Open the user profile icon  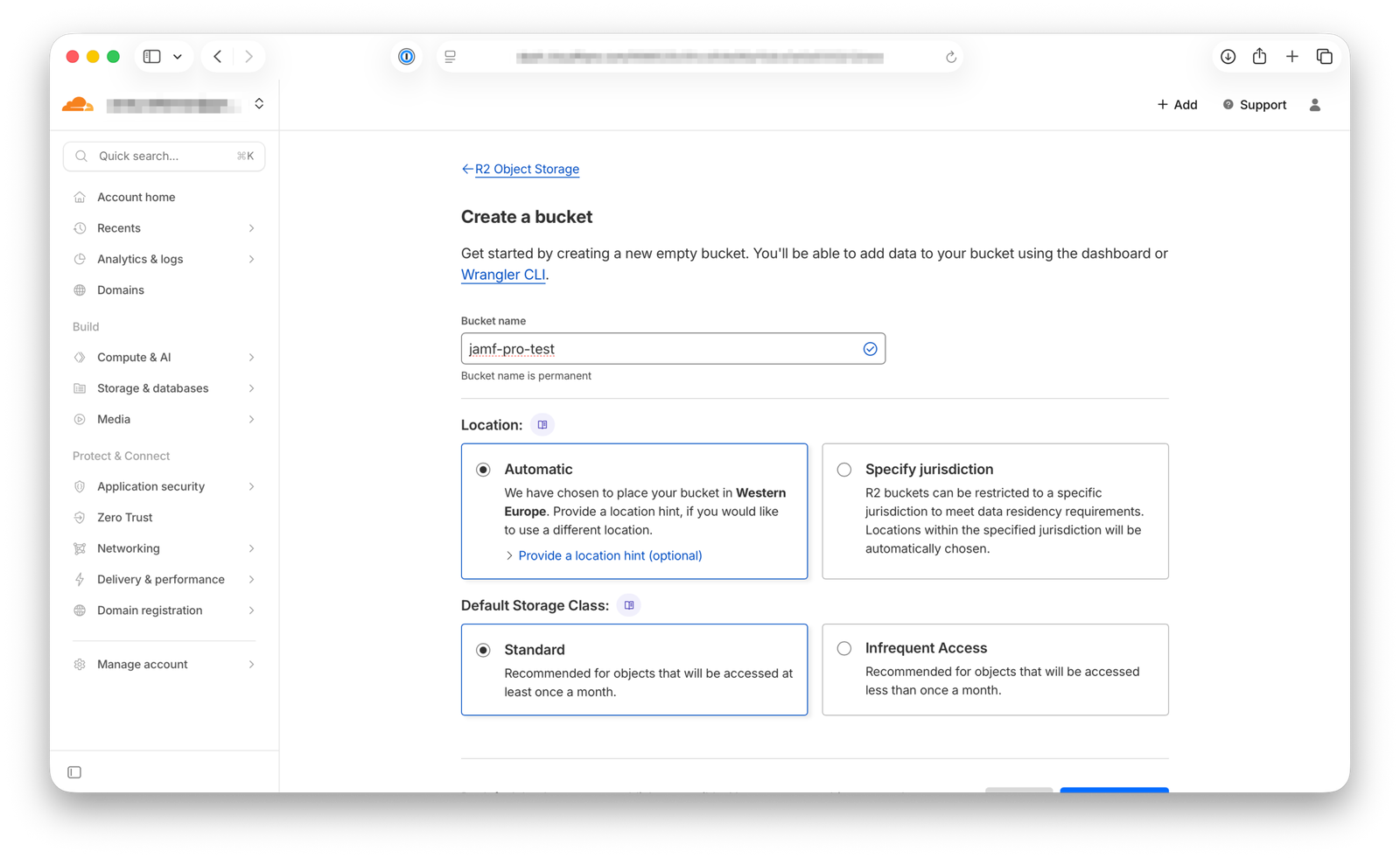click(1314, 105)
